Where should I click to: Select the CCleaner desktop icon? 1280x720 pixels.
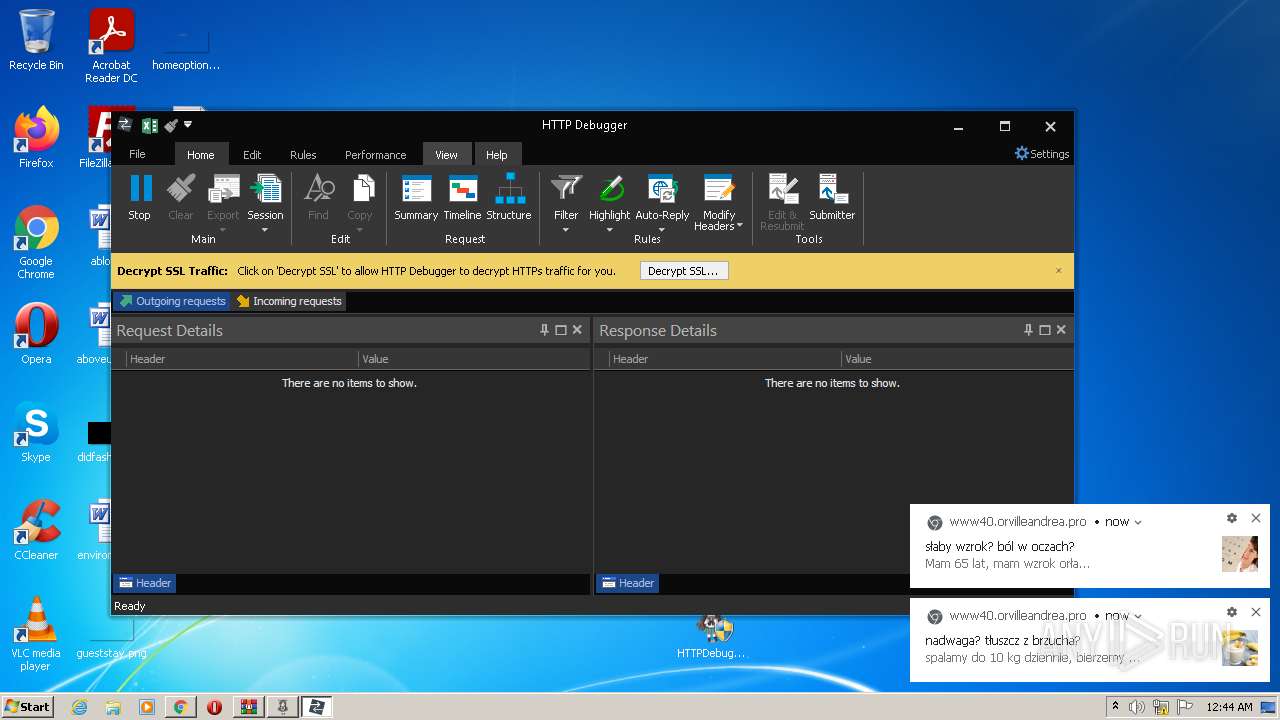pyautogui.click(x=36, y=530)
